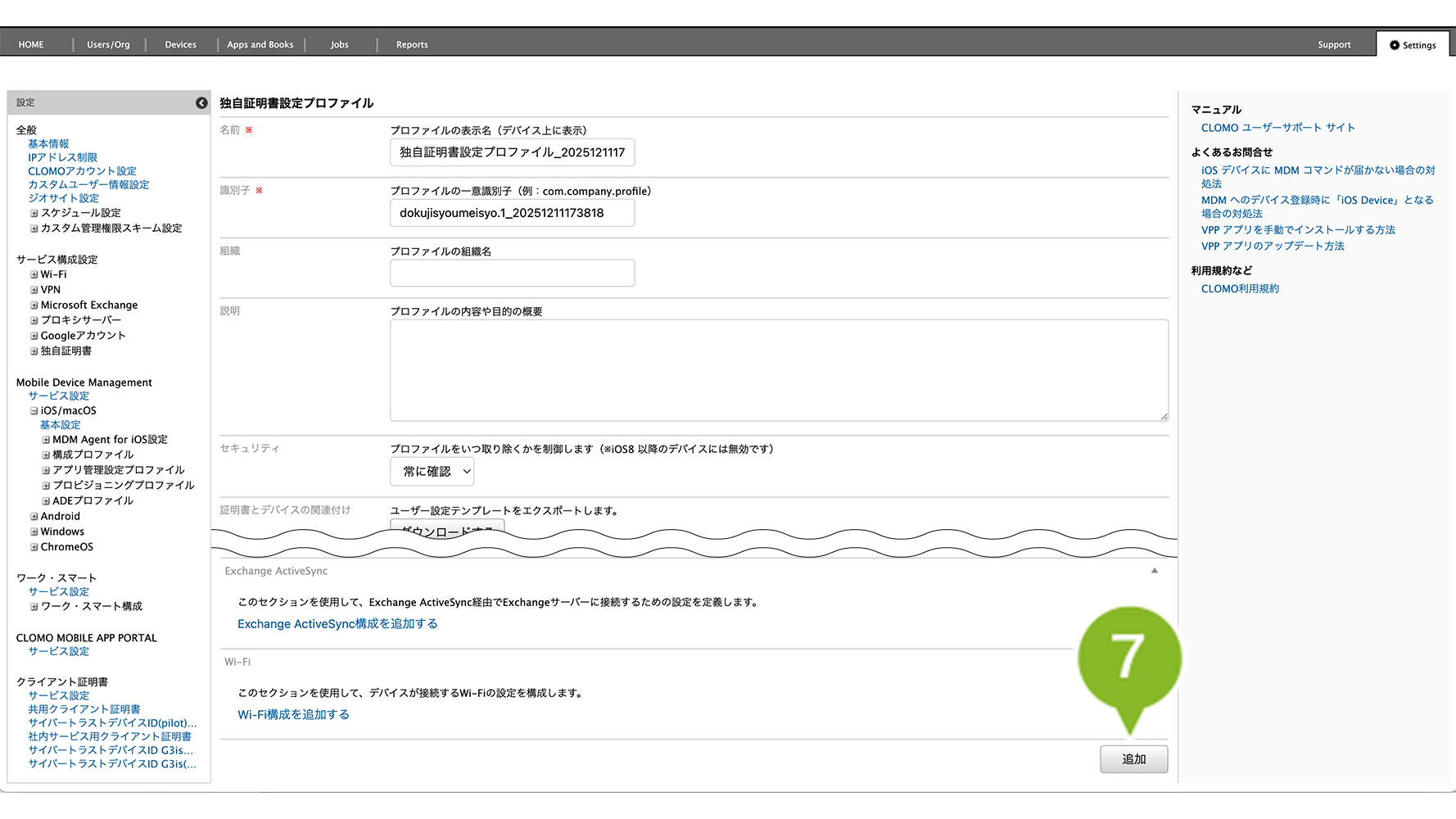Open CLOMO利用規約 link
The width and height of the screenshot is (1456, 819).
[x=1240, y=289]
